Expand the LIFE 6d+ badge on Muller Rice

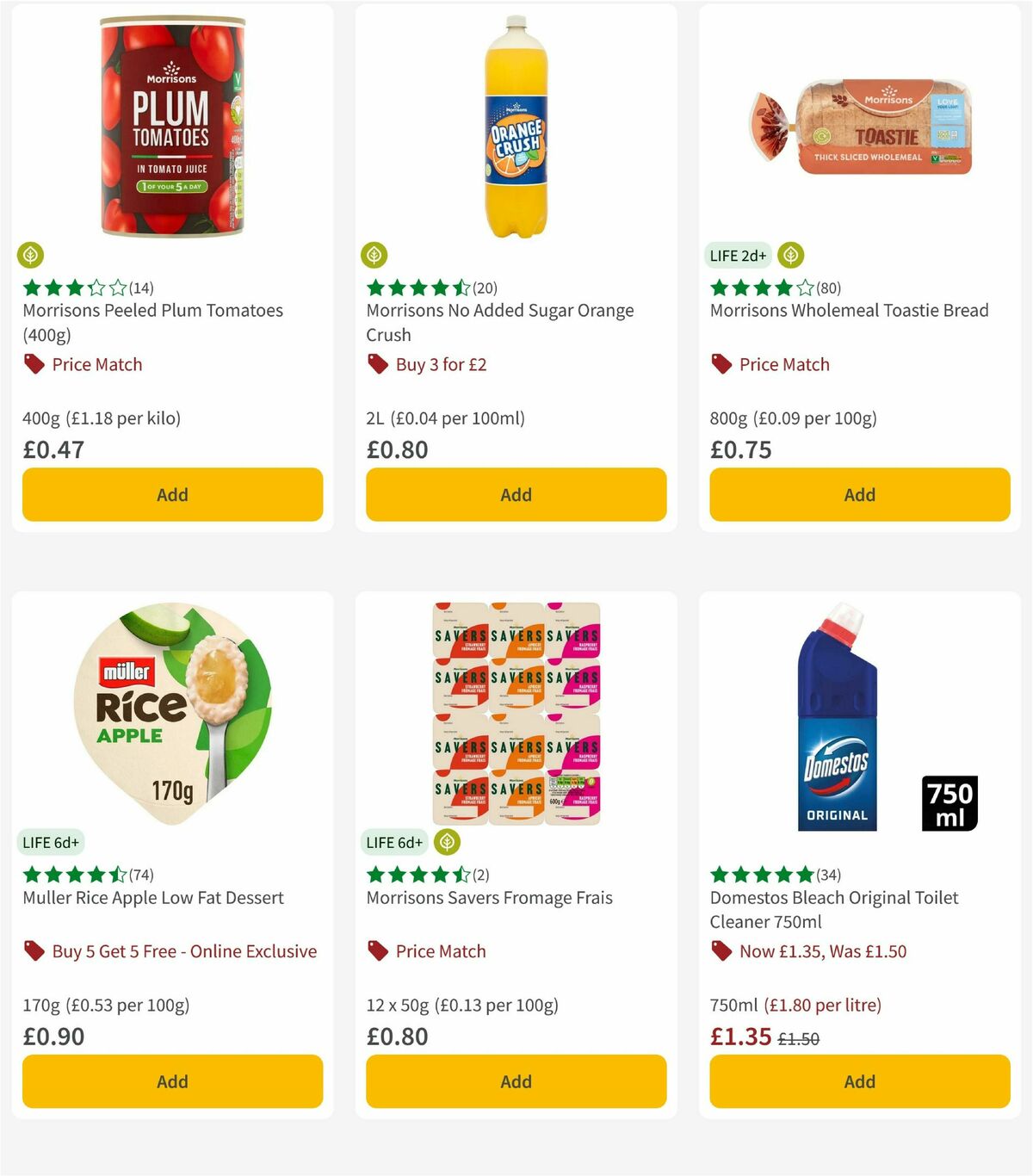pyautogui.click(x=51, y=843)
